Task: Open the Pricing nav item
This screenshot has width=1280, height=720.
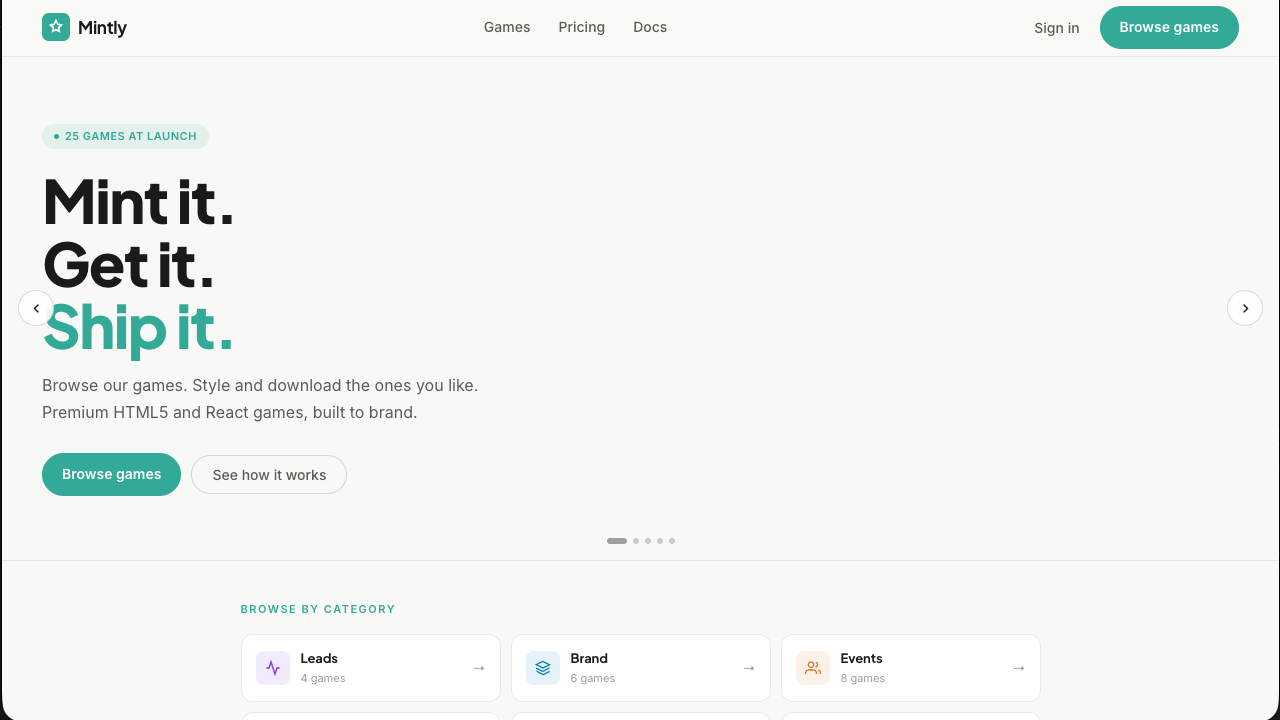Action: (x=582, y=27)
